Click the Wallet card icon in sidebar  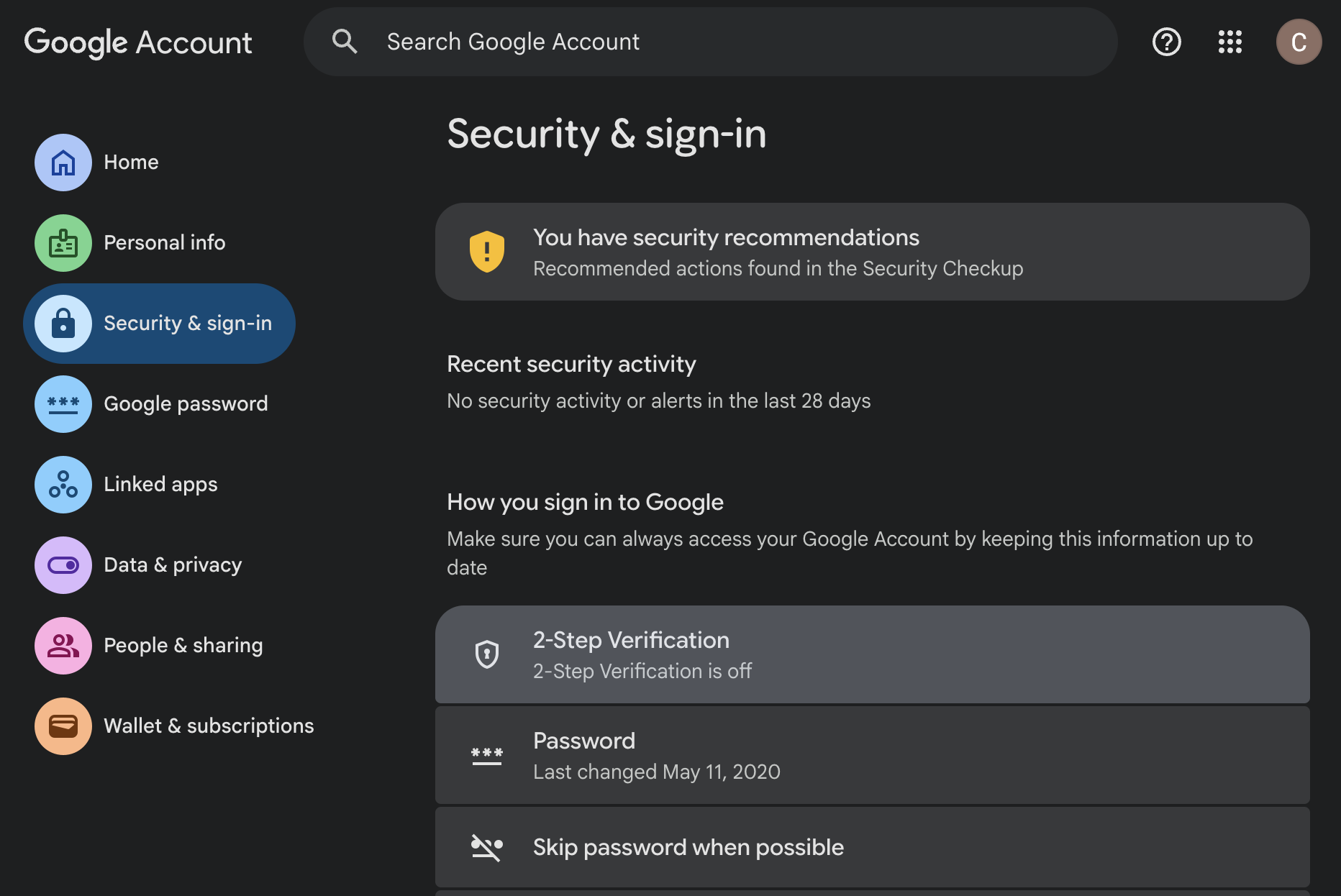[63, 726]
